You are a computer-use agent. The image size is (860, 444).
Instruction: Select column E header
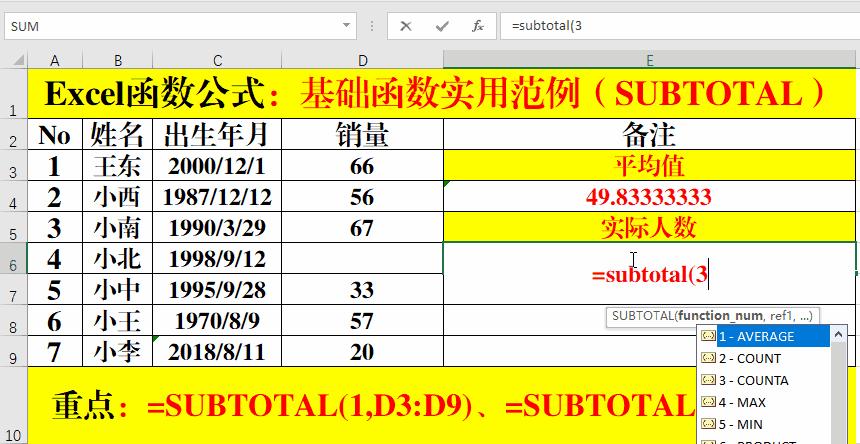point(649,60)
